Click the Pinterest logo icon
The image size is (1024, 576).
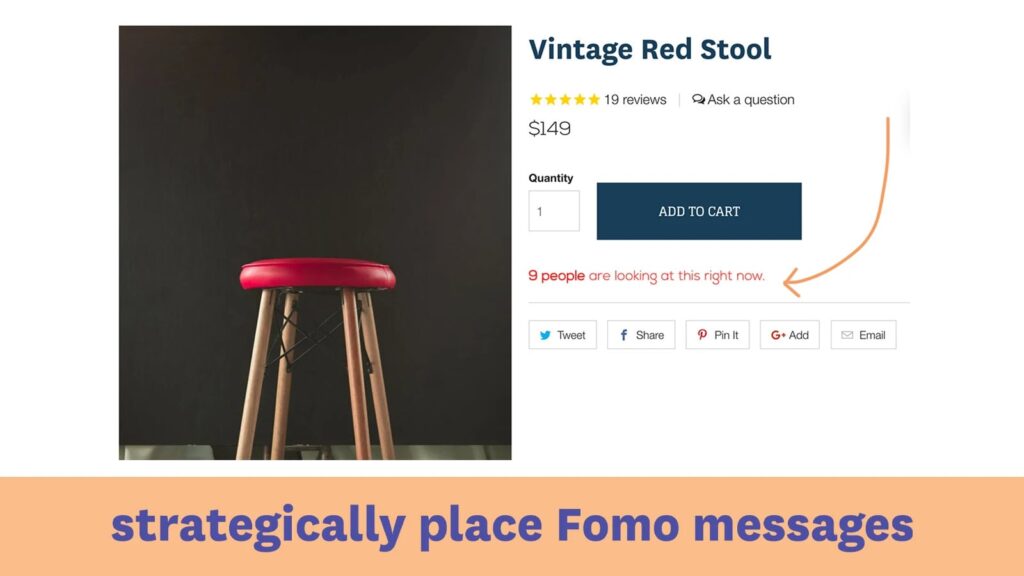(702, 334)
